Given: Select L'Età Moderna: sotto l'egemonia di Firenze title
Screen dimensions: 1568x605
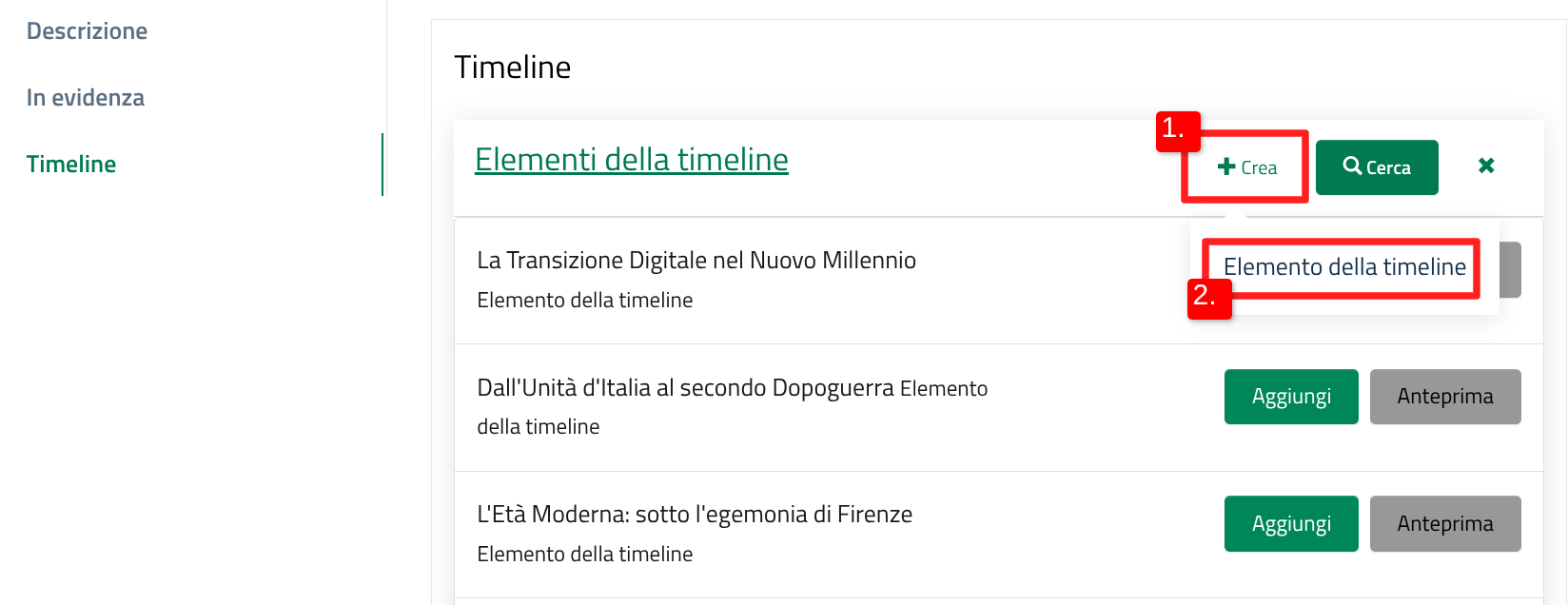Looking at the screenshot, I should 695,515.
